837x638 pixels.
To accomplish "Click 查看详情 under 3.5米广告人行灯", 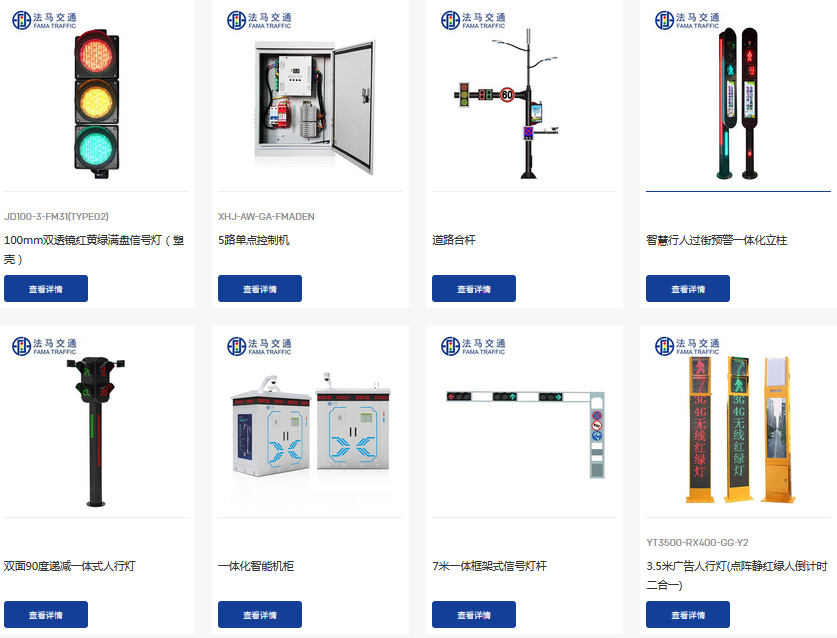I will coord(688,615).
